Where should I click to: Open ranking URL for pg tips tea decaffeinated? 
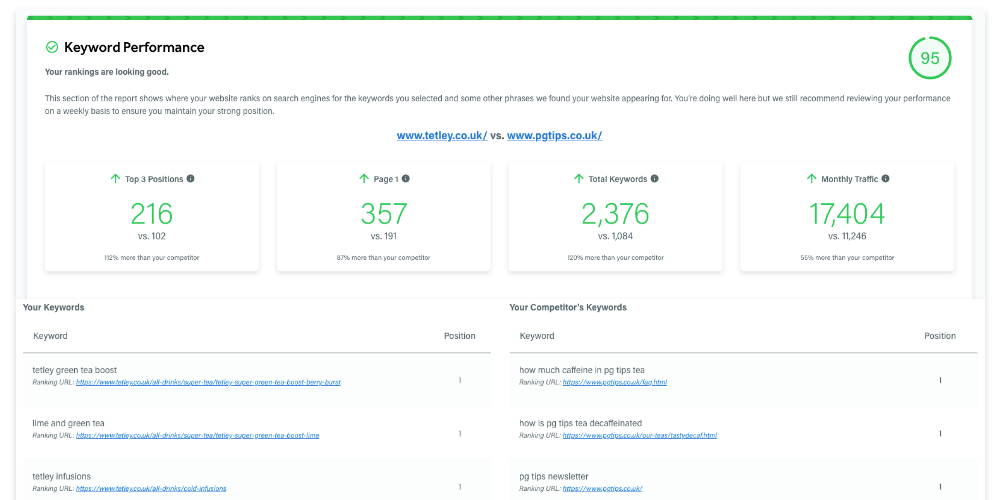click(x=640, y=436)
